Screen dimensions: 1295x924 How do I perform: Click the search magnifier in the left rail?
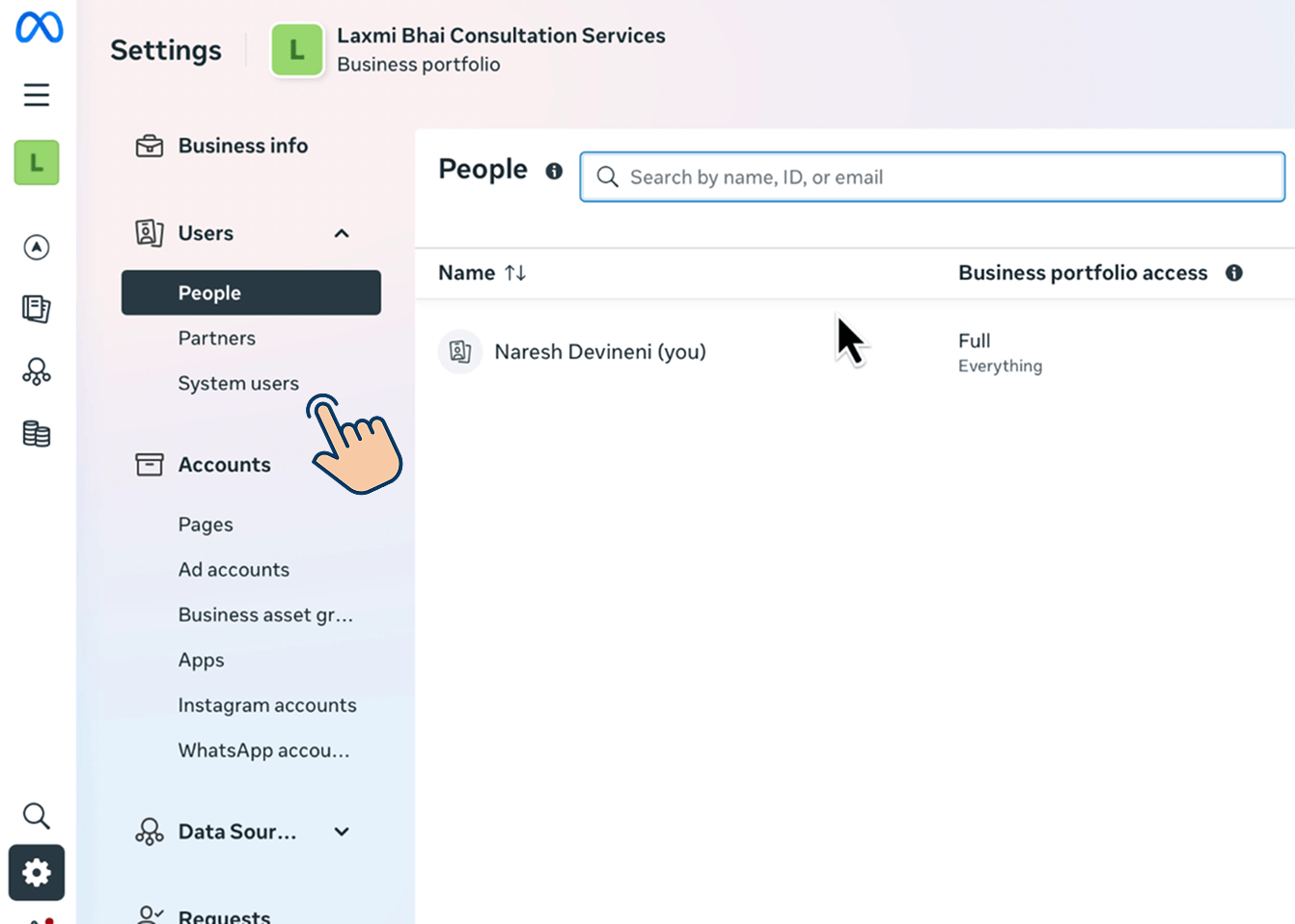37,816
